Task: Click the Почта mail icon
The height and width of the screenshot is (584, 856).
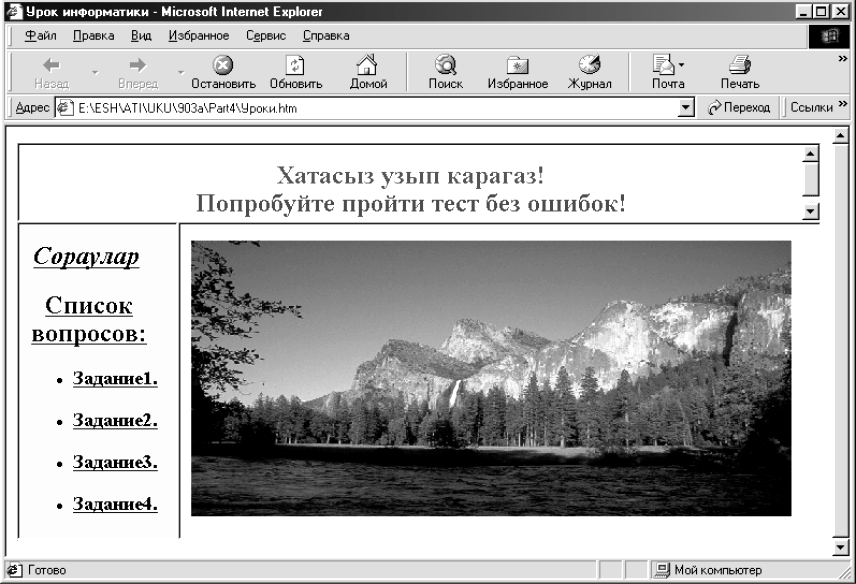Action: tap(664, 64)
